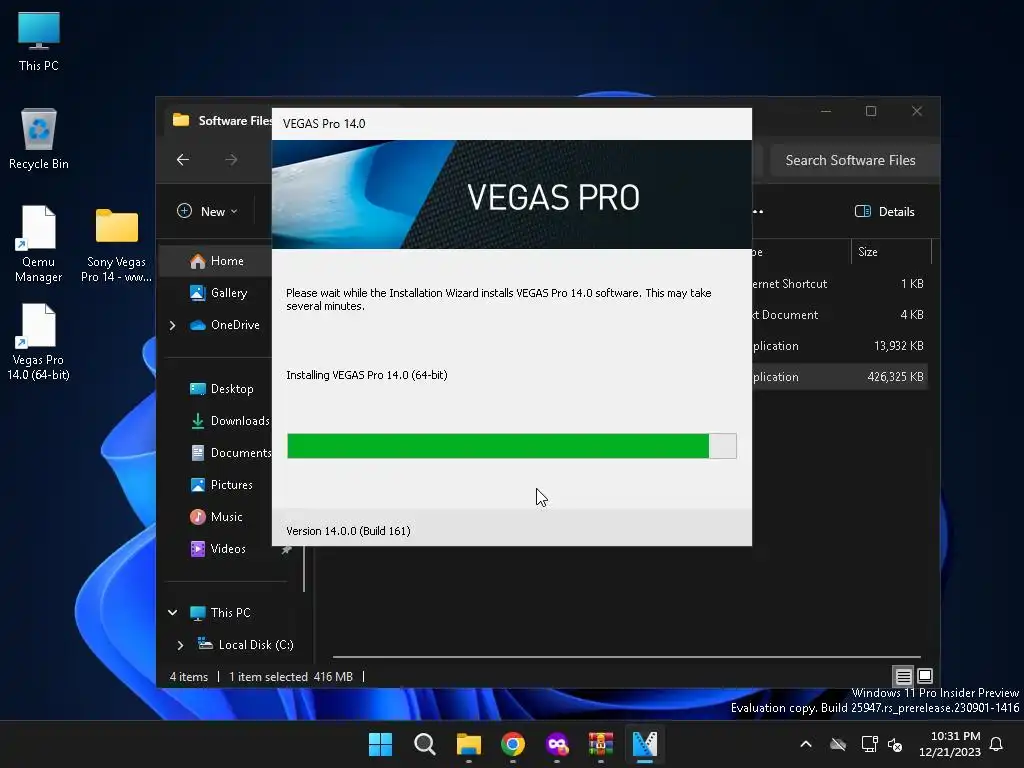Open Videos quick access folder
Image resolution: width=1024 pixels, height=768 pixels.
[x=219, y=549]
